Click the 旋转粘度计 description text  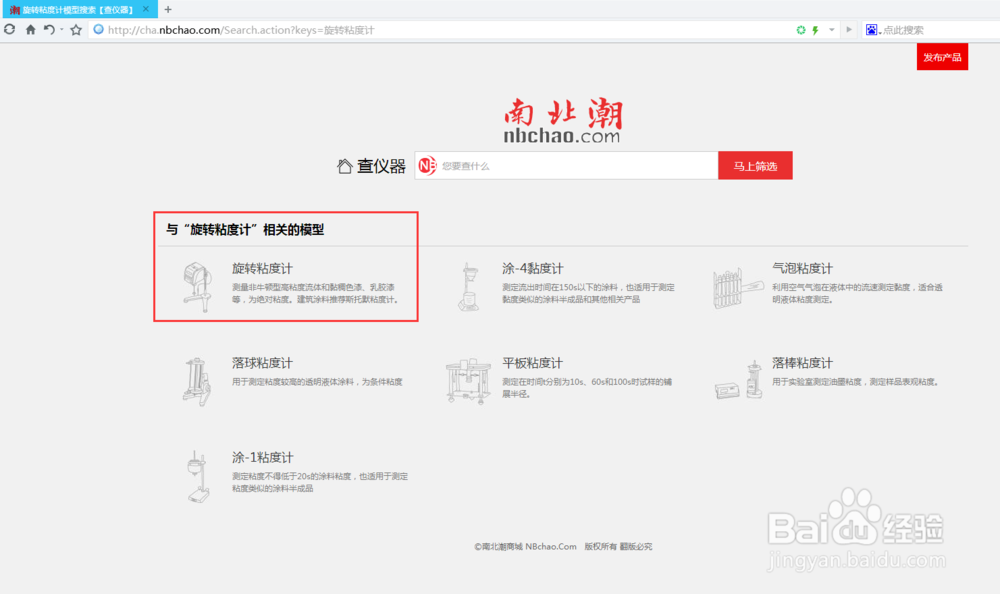(x=316, y=293)
